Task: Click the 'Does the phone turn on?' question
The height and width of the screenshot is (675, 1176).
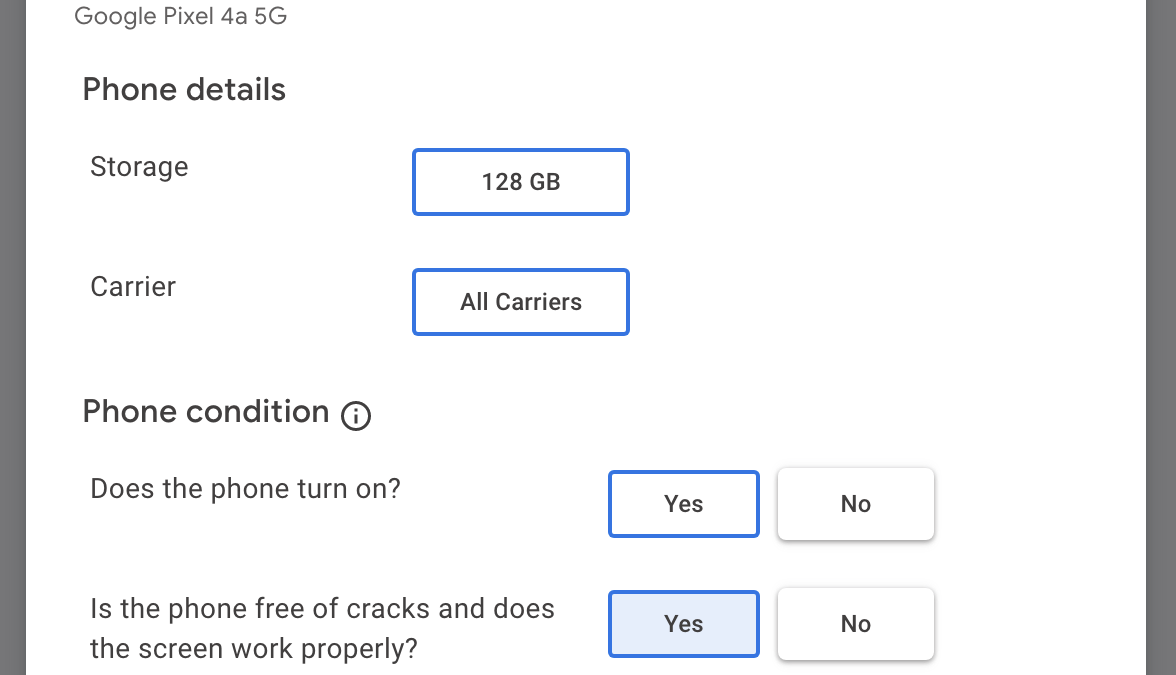Action: point(245,489)
